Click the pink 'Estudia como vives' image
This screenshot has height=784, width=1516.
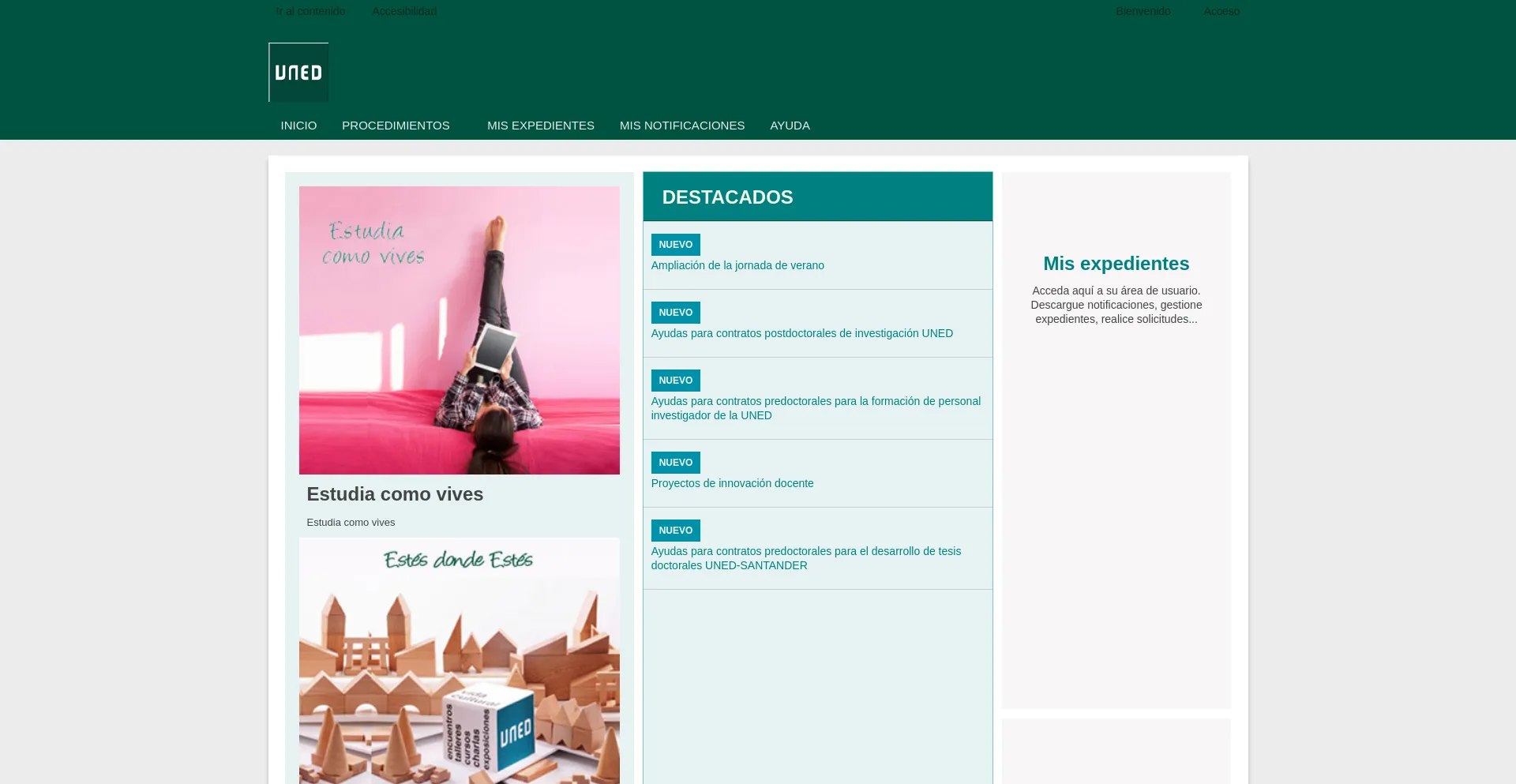click(459, 330)
